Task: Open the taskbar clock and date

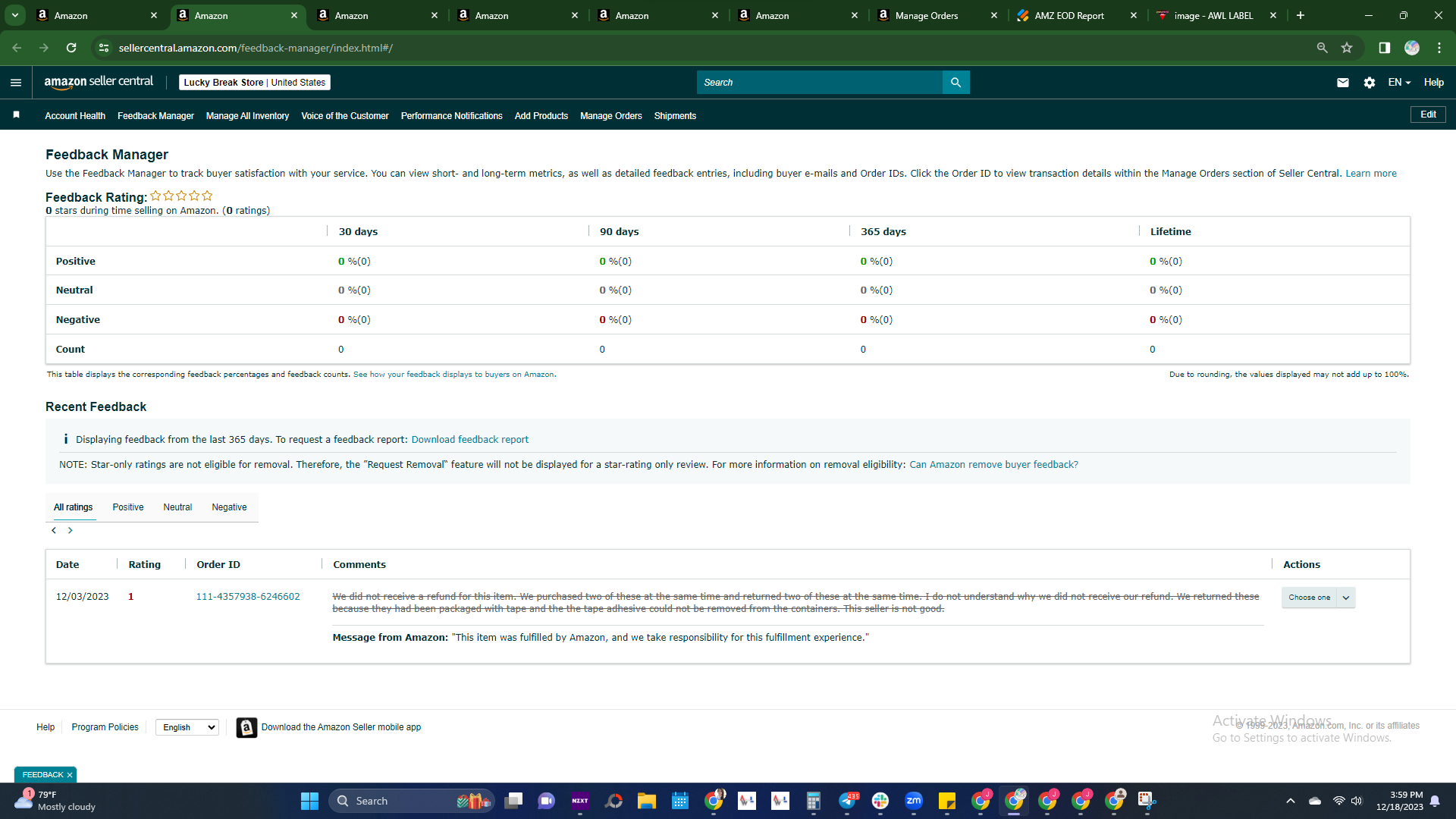Action: 1400,801
